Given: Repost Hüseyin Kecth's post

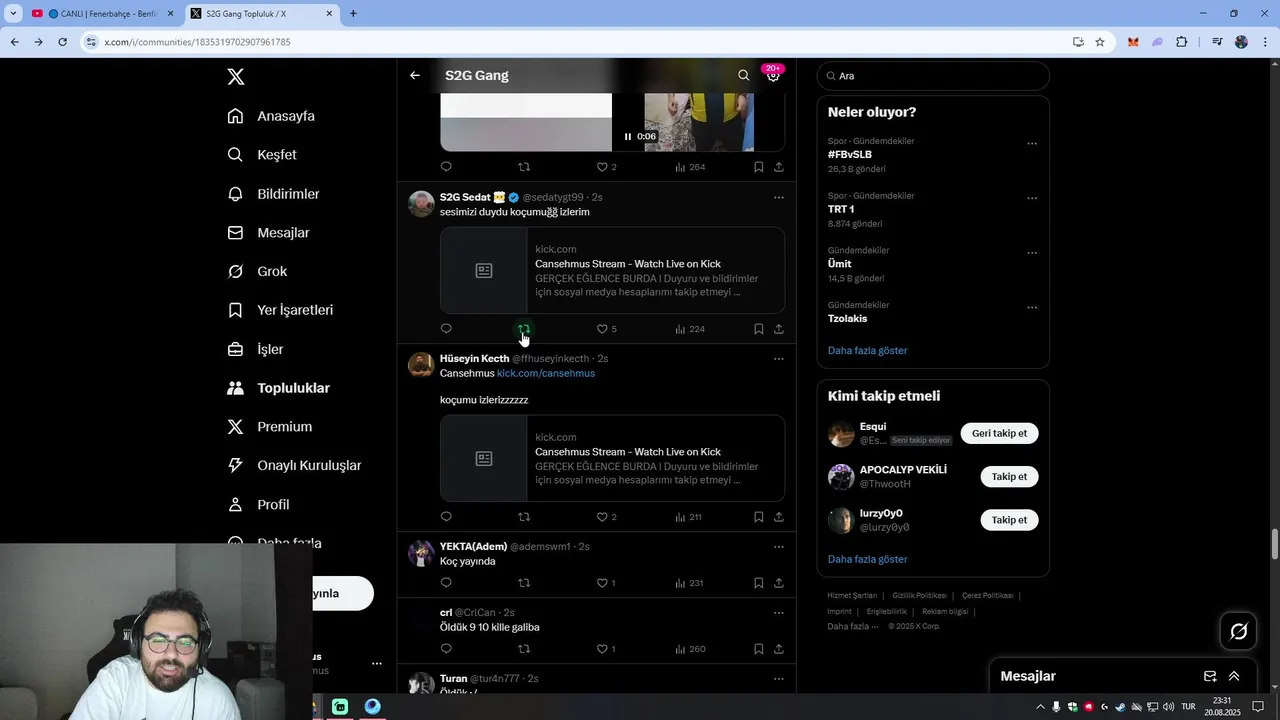Looking at the screenshot, I should (x=524, y=517).
